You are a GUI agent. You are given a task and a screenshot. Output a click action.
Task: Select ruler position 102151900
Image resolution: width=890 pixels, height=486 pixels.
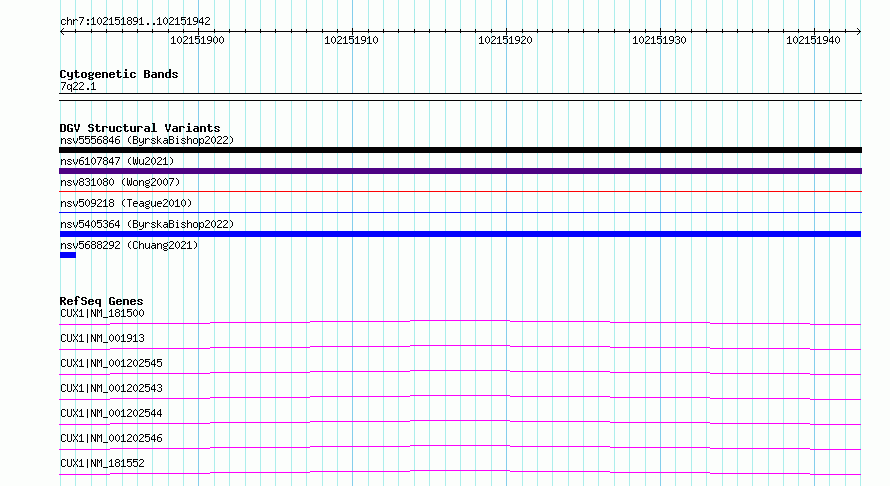click(x=198, y=40)
